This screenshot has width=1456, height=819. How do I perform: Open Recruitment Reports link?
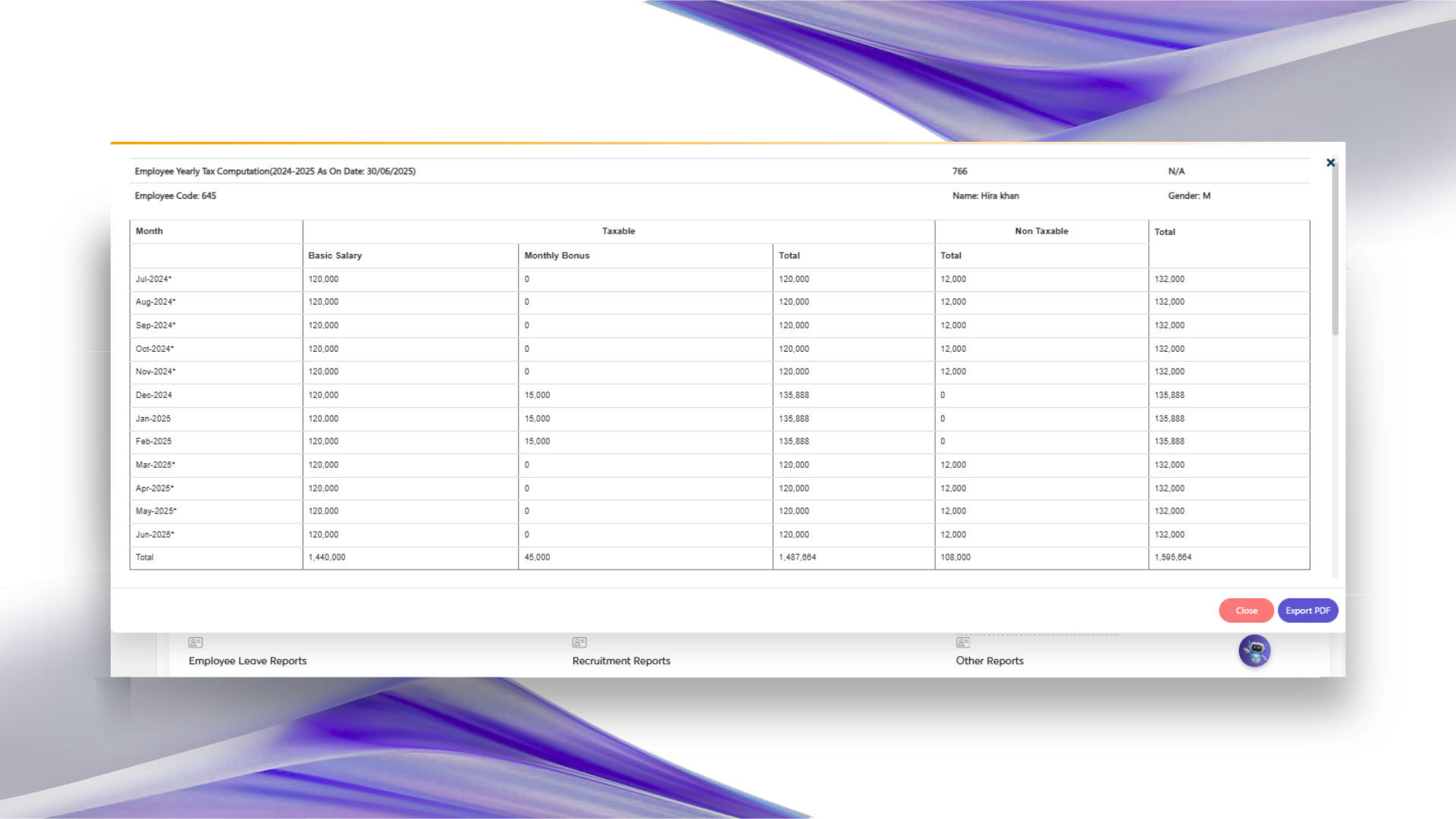621,661
